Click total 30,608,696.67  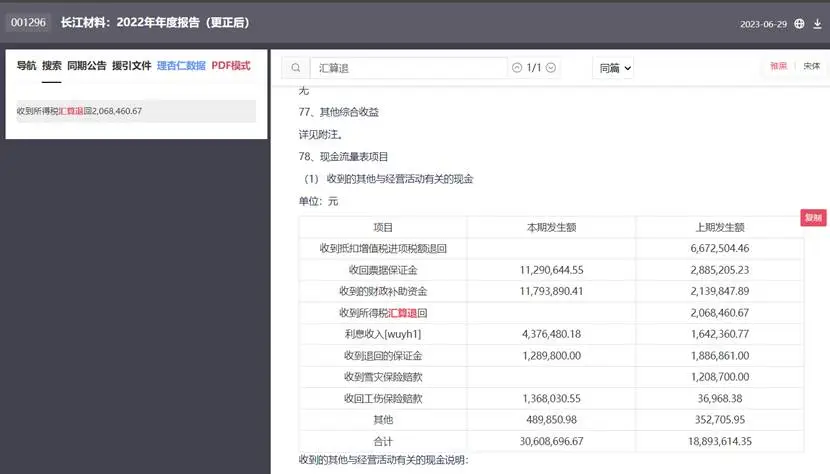click(551, 442)
